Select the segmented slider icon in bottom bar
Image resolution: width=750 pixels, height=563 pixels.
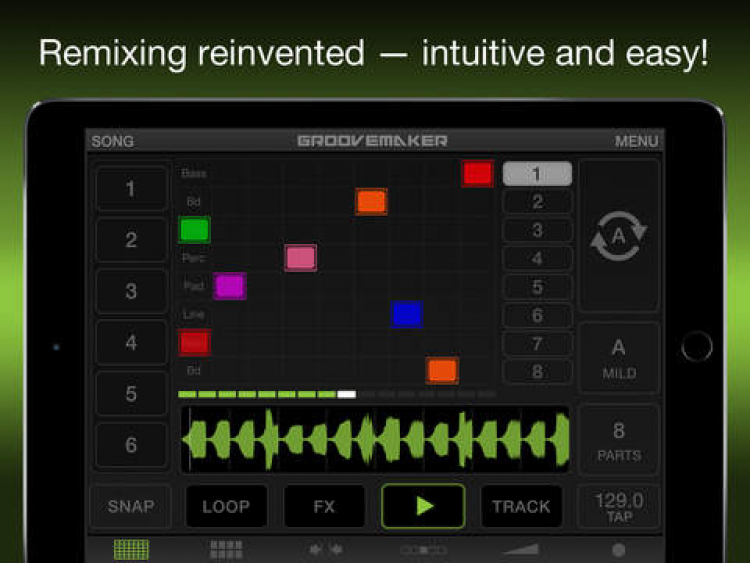click(424, 550)
